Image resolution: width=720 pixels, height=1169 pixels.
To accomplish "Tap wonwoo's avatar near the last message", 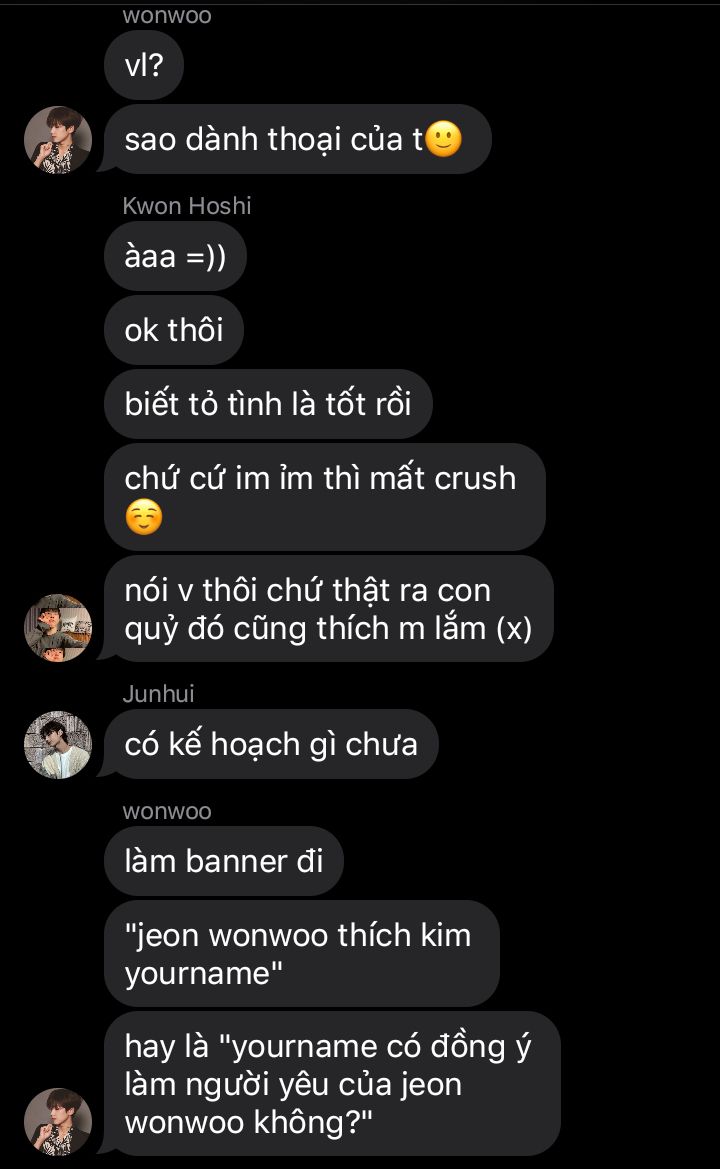I will tap(58, 1121).
